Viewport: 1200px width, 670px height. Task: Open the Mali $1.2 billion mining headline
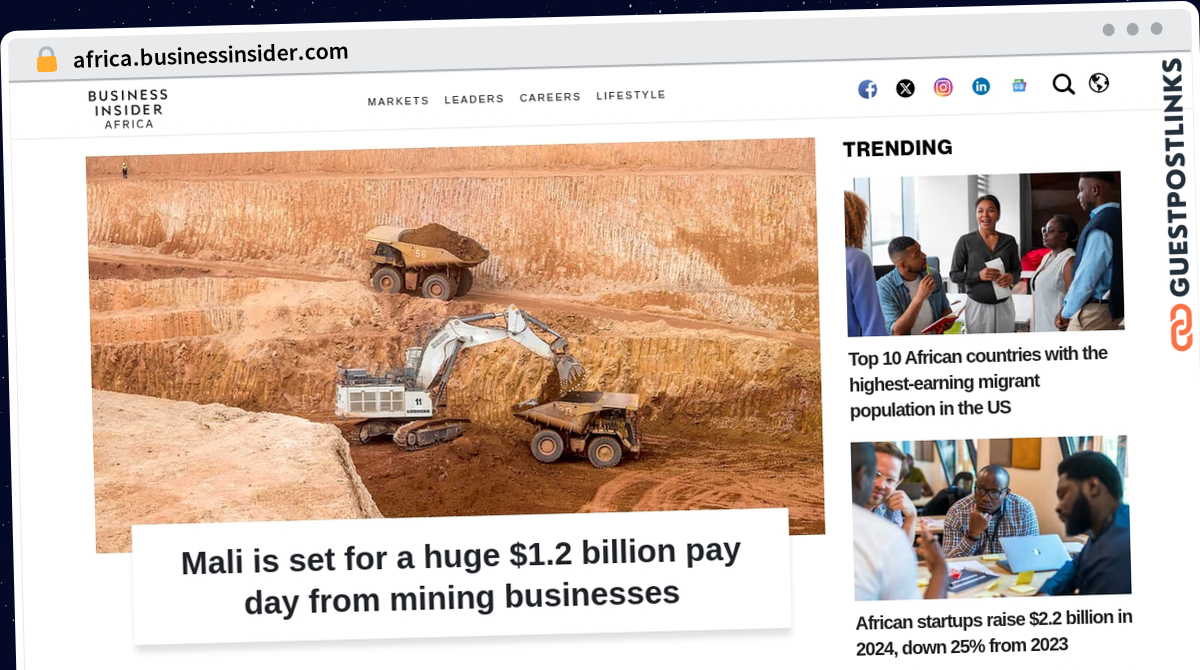click(x=461, y=576)
